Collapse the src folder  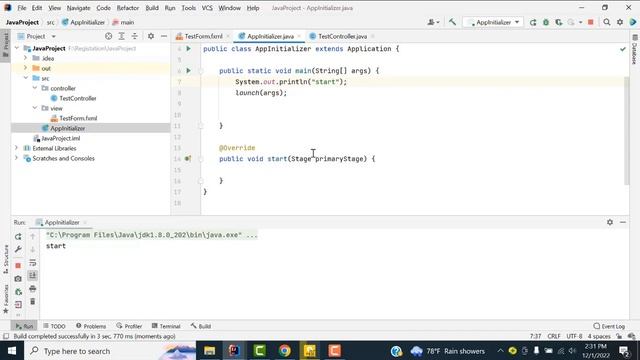(26, 78)
